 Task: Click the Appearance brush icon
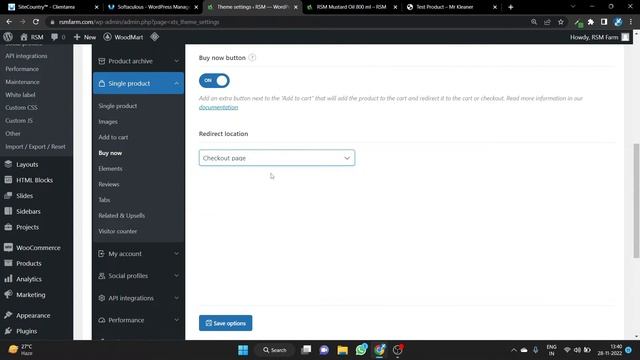coord(8,315)
